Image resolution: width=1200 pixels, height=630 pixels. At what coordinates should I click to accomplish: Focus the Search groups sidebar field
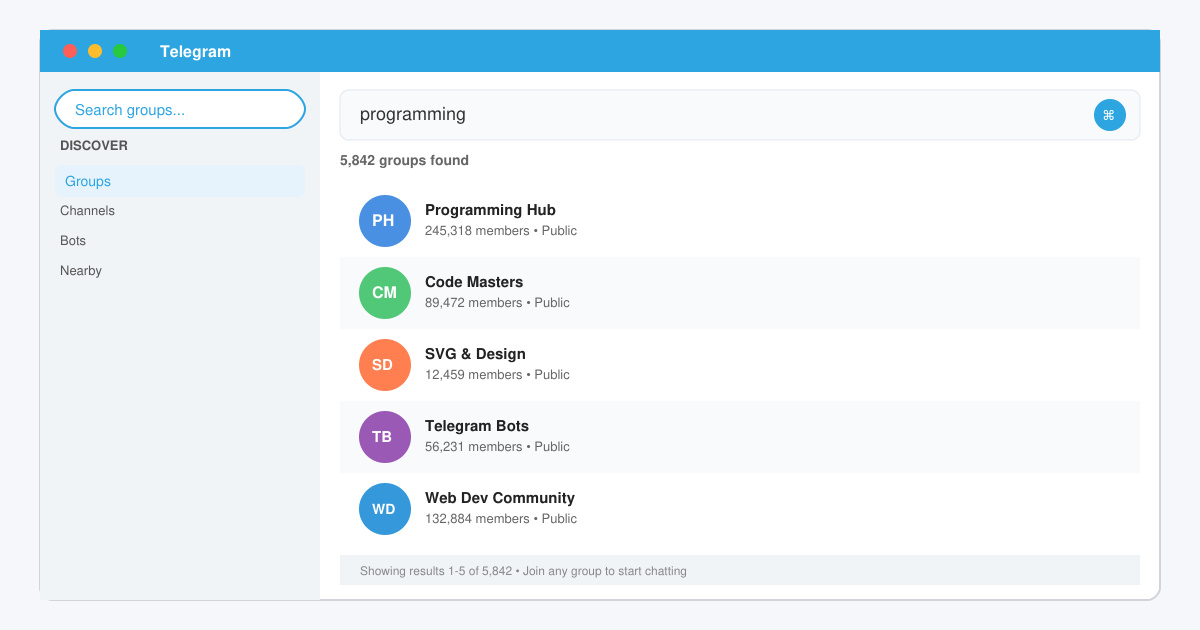coord(180,109)
